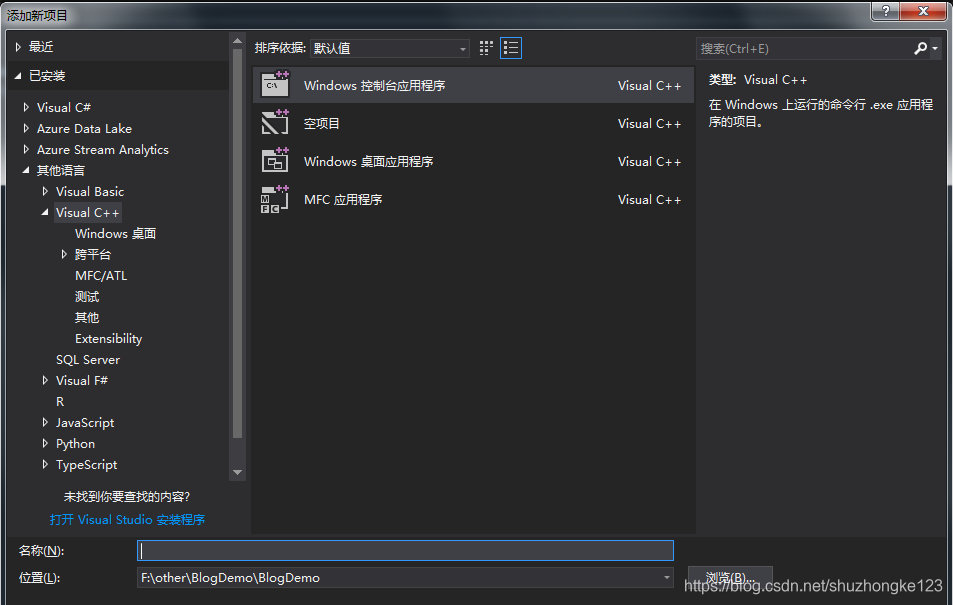Click the Windows desktop application template icon
Screen dimensions: 953x605
(x=275, y=161)
